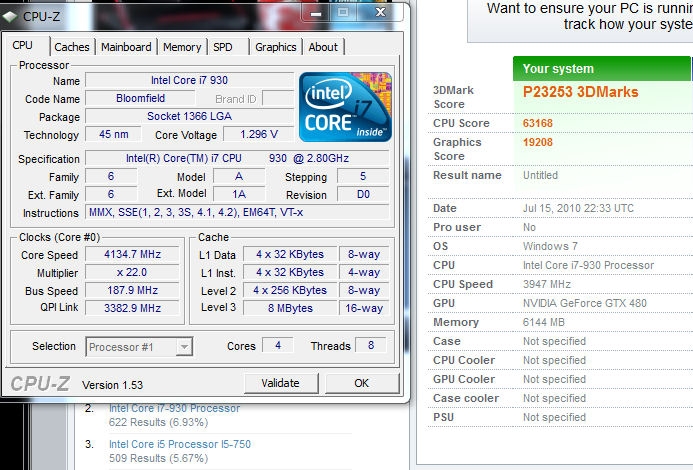Click the Technology value 45 nm
The width and height of the screenshot is (693, 470).
(114, 134)
